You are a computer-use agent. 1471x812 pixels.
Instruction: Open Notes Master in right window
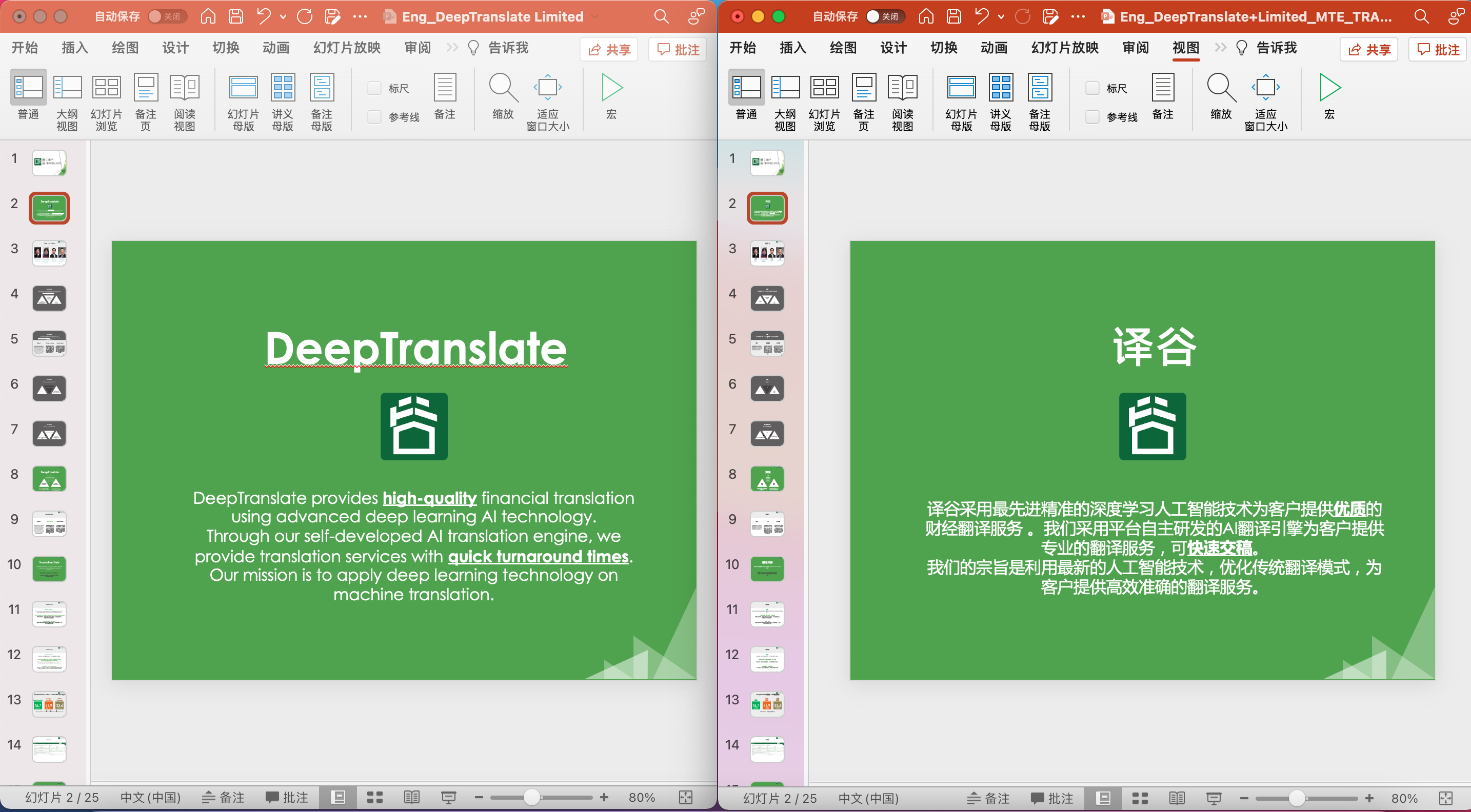pos(1039,101)
